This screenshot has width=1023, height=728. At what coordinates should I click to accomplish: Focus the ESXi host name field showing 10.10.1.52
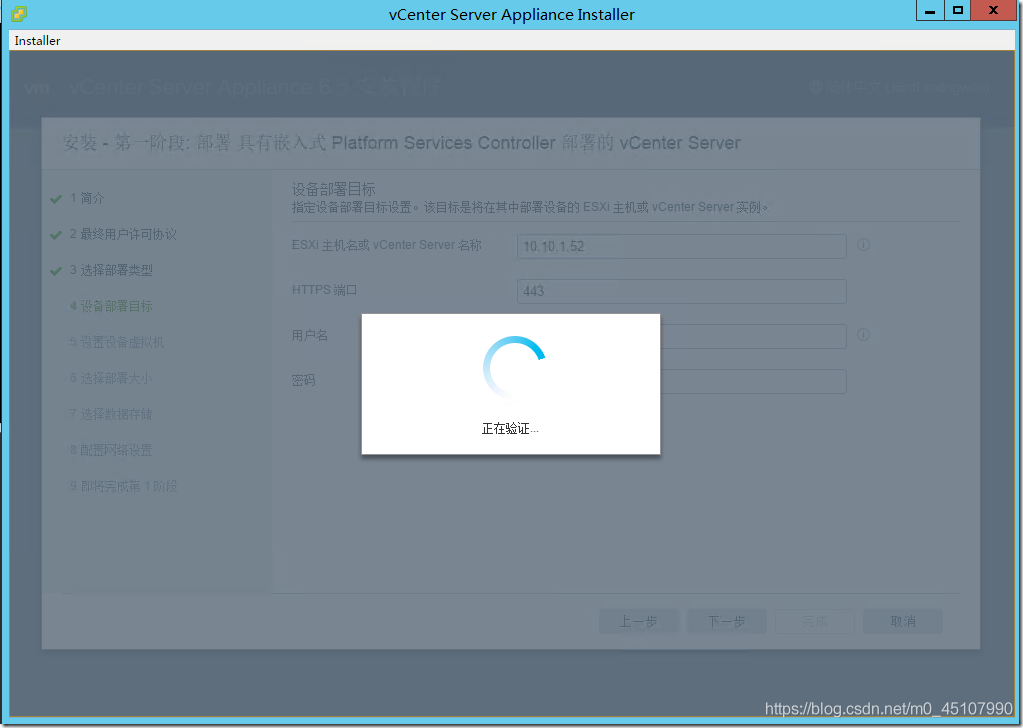(682, 247)
